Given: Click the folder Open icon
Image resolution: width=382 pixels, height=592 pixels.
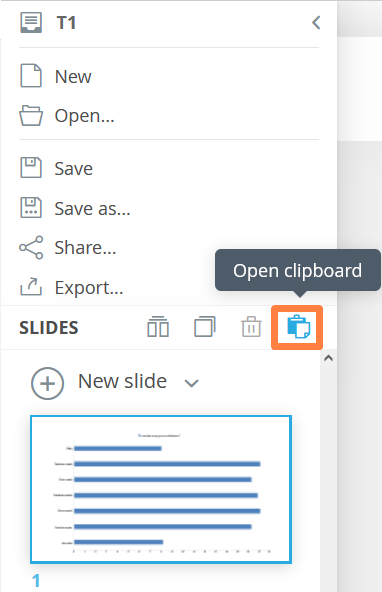Looking at the screenshot, I should pos(31,116).
